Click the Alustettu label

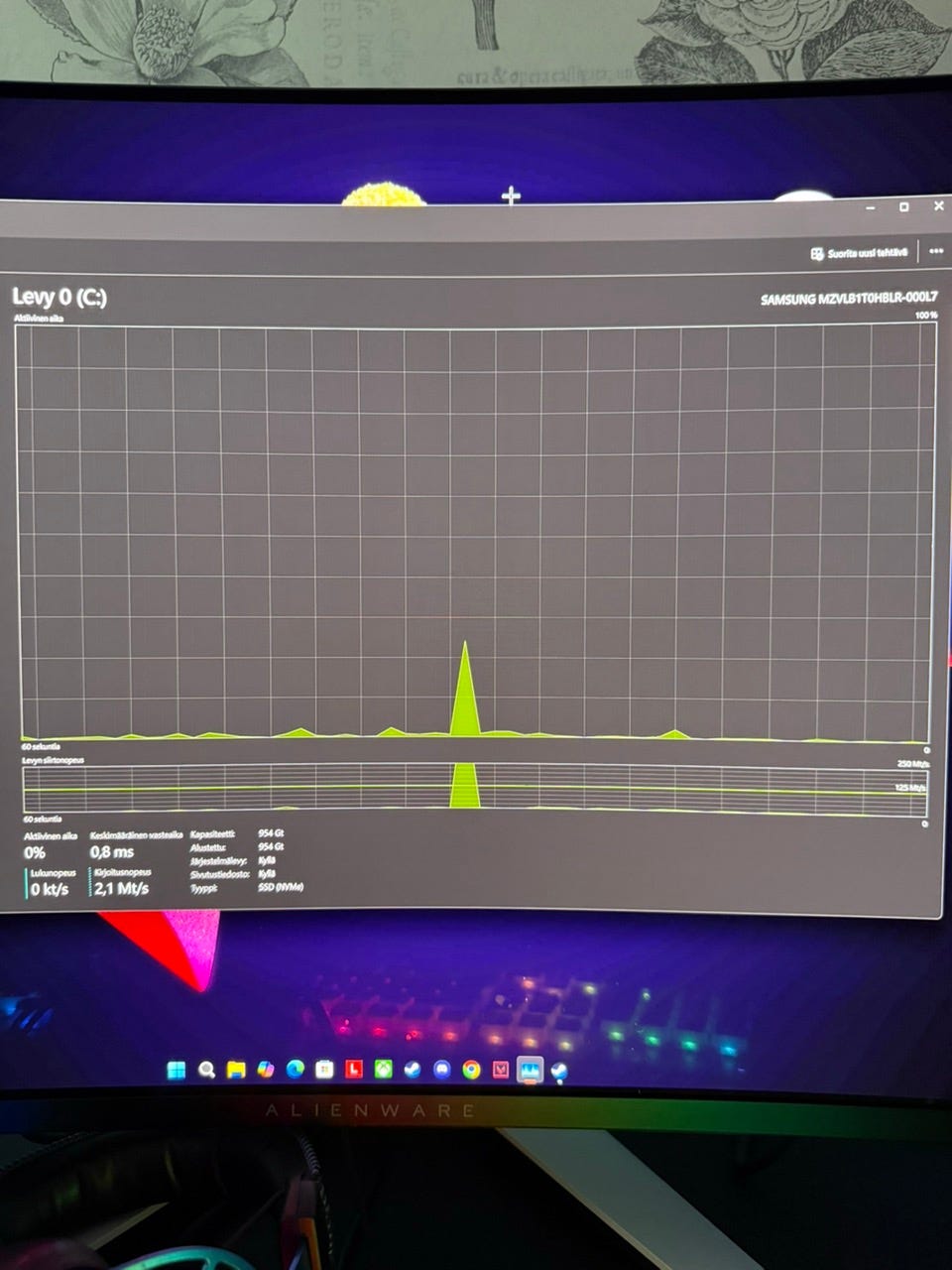click(x=208, y=847)
